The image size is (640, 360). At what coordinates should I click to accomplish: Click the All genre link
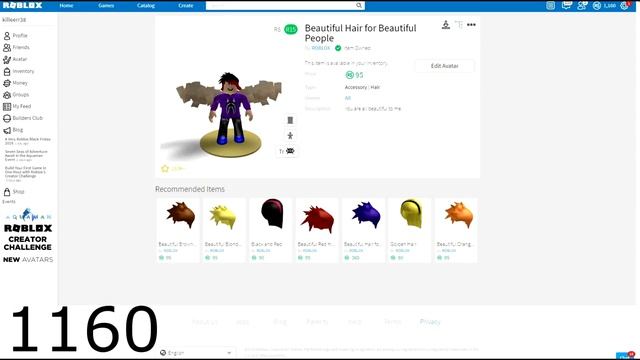348,98
